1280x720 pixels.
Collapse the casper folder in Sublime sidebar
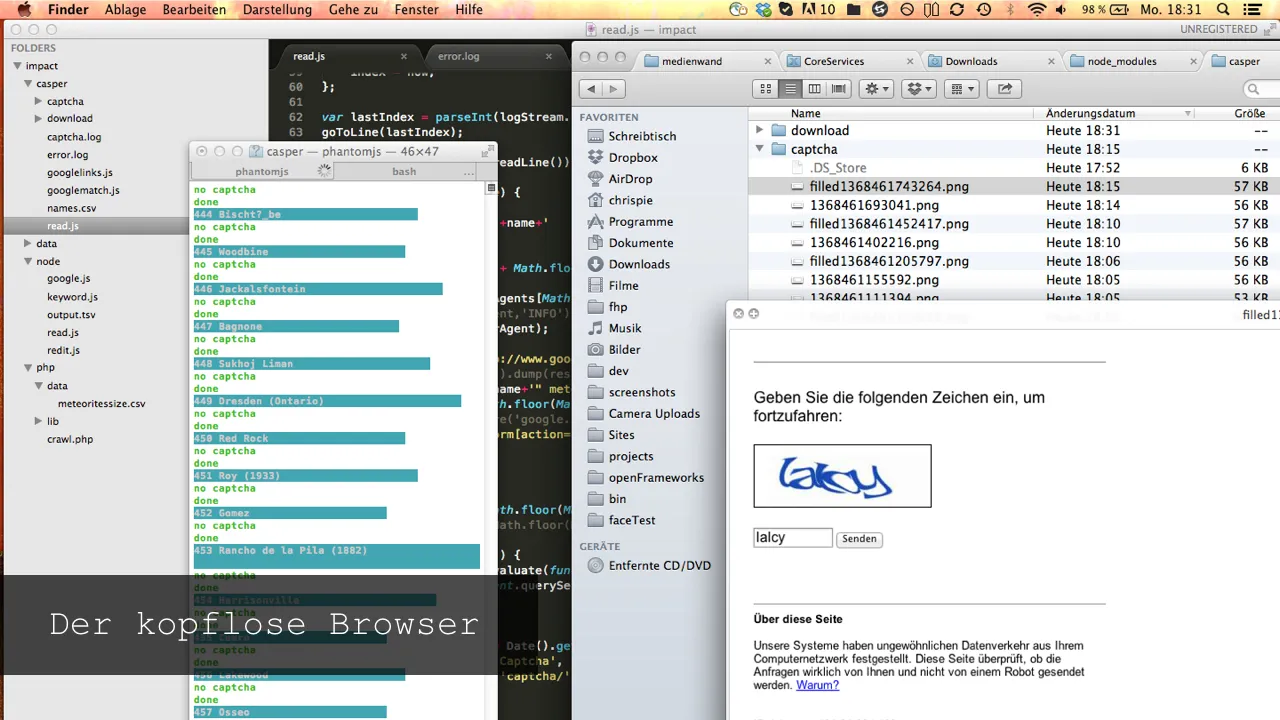point(28,84)
